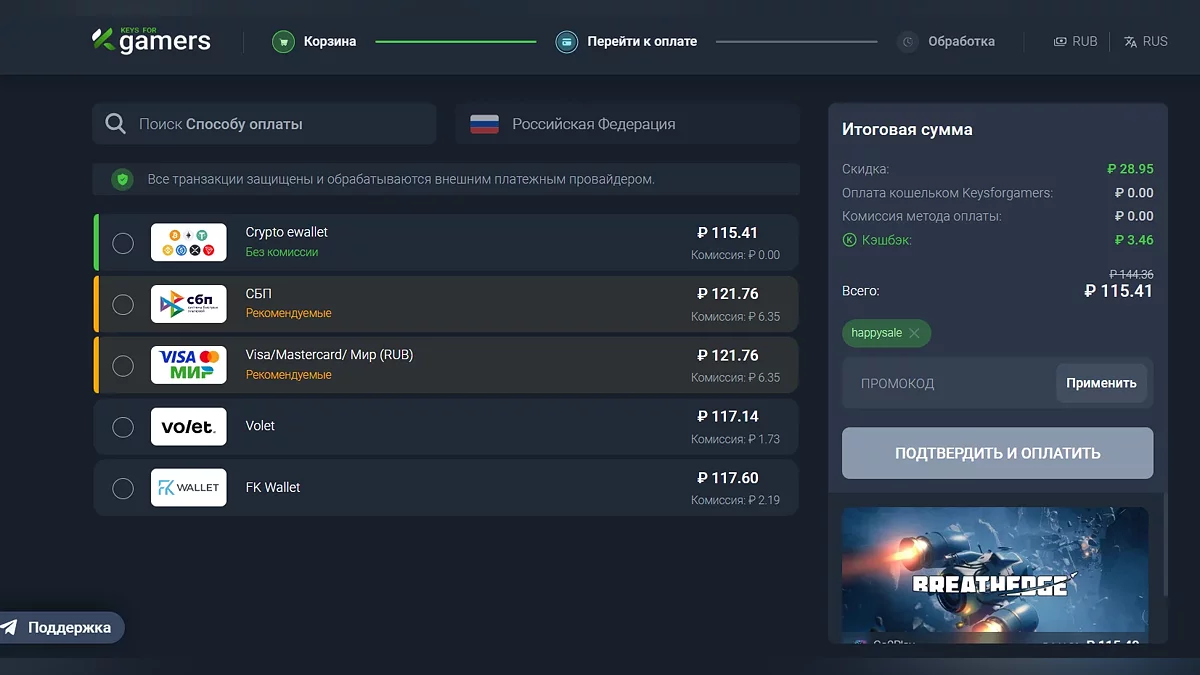Click the card icon for Перейти к оплате
The image size is (1200, 675).
tap(567, 42)
